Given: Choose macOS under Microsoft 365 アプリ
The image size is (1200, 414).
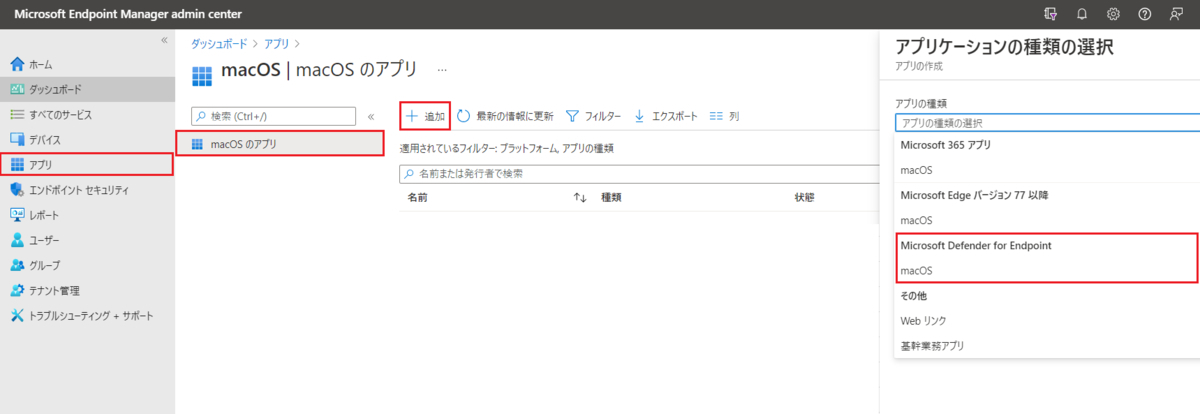Looking at the screenshot, I should point(1047,170).
